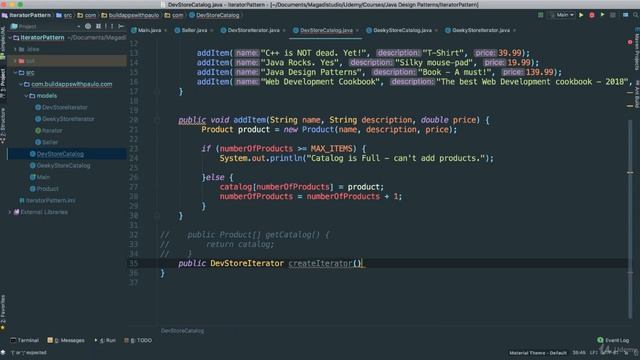Click the Stop process square icon

(x=613, y=15)
